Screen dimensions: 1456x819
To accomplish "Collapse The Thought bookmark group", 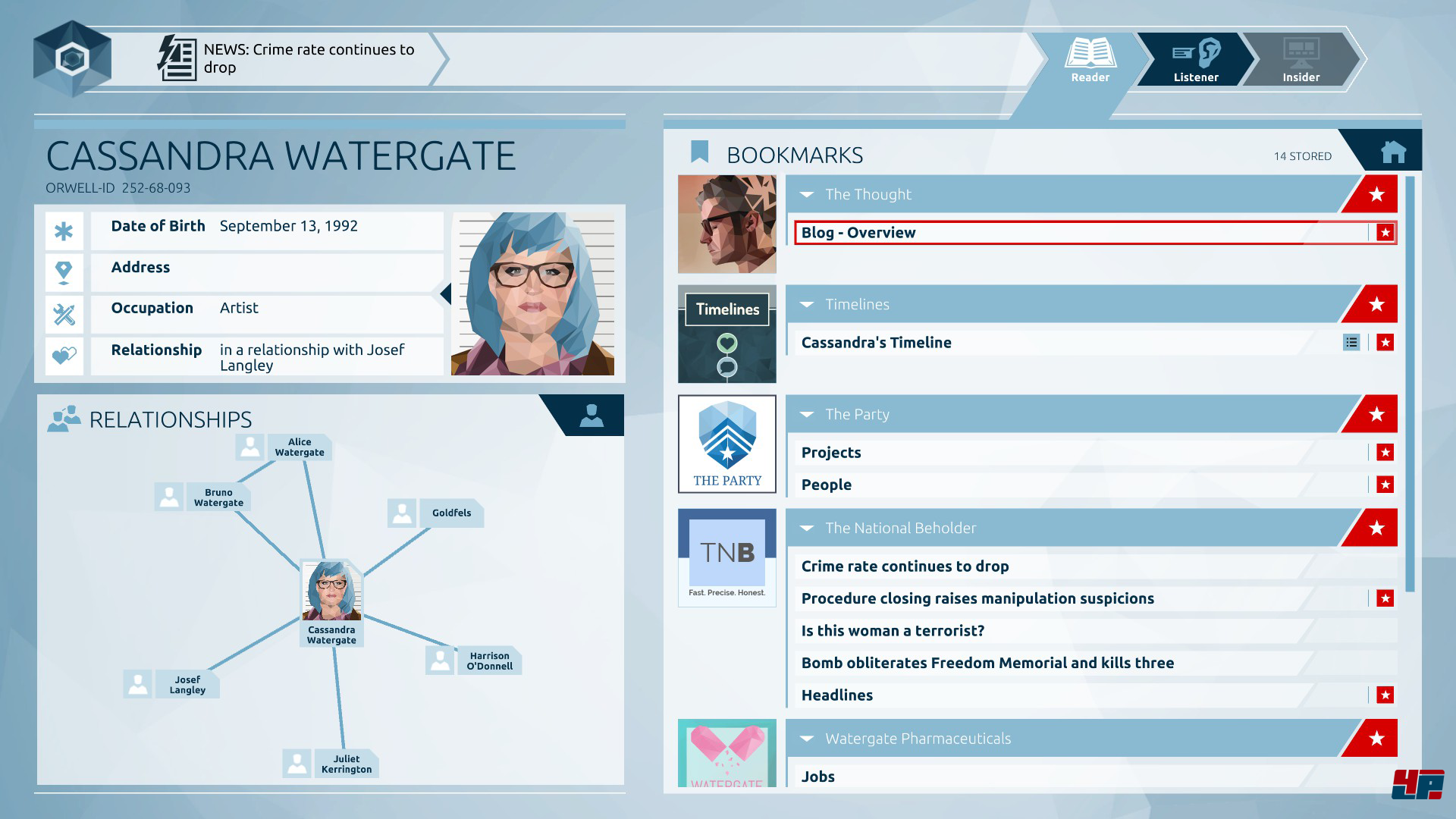I will click(x=807, y=195).
